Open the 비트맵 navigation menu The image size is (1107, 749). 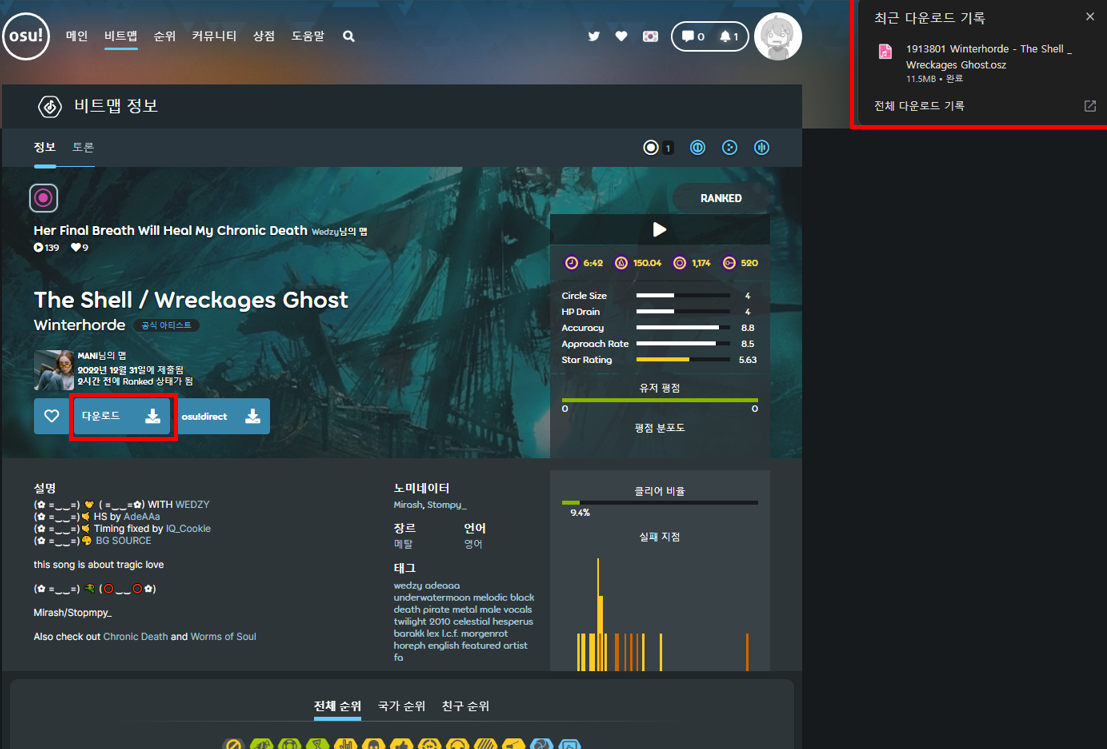(121, 36)
